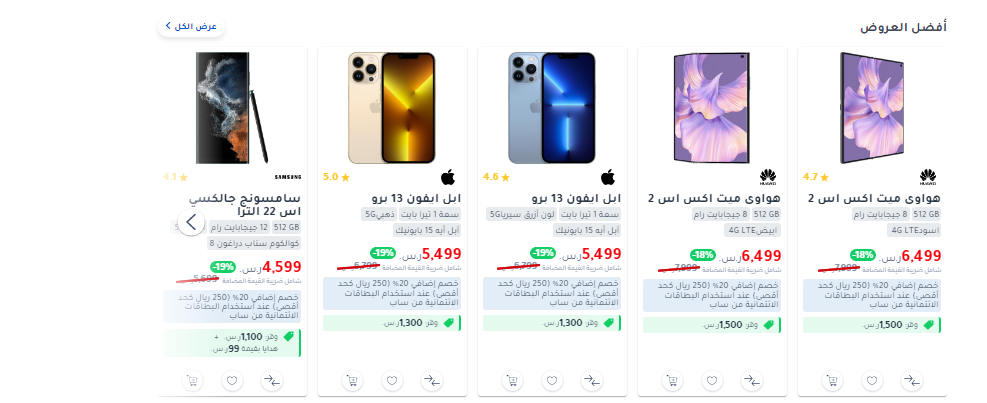Open the عرض الكل view all link
This screenshot has width=987, height=403.
191,26
